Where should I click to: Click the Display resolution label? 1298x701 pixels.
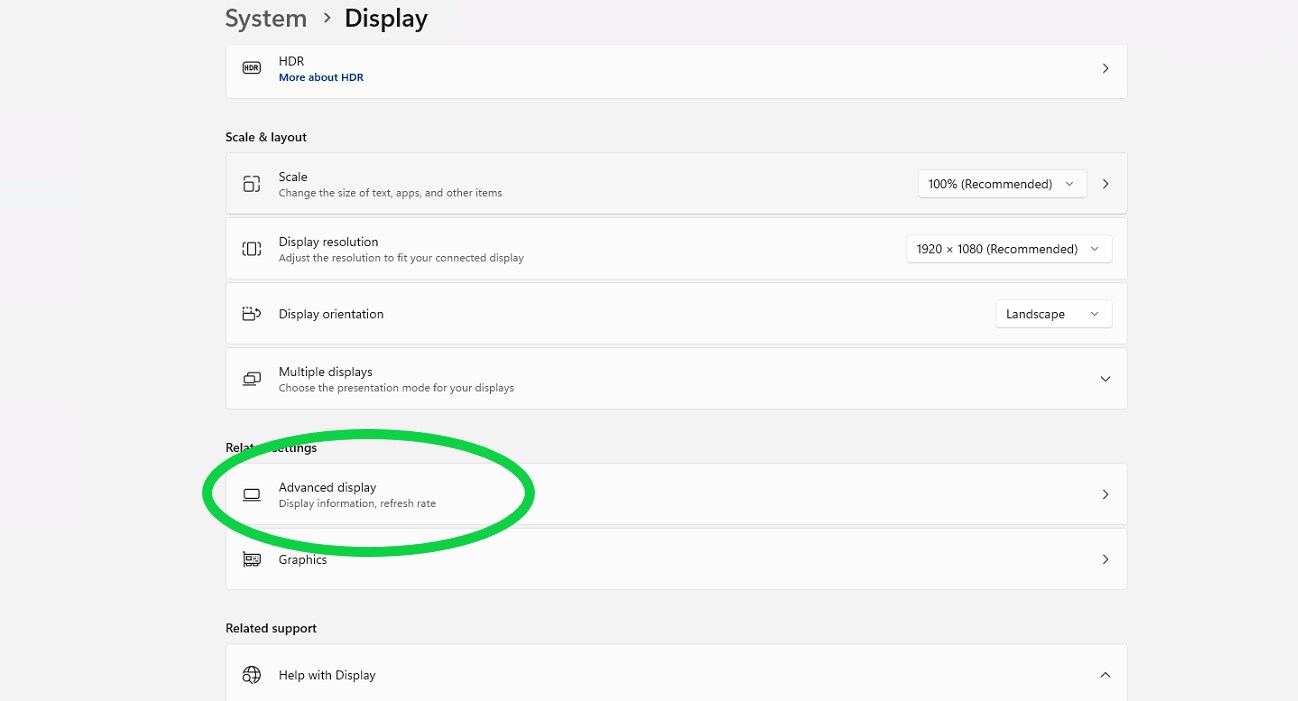[x=328, y=241]
